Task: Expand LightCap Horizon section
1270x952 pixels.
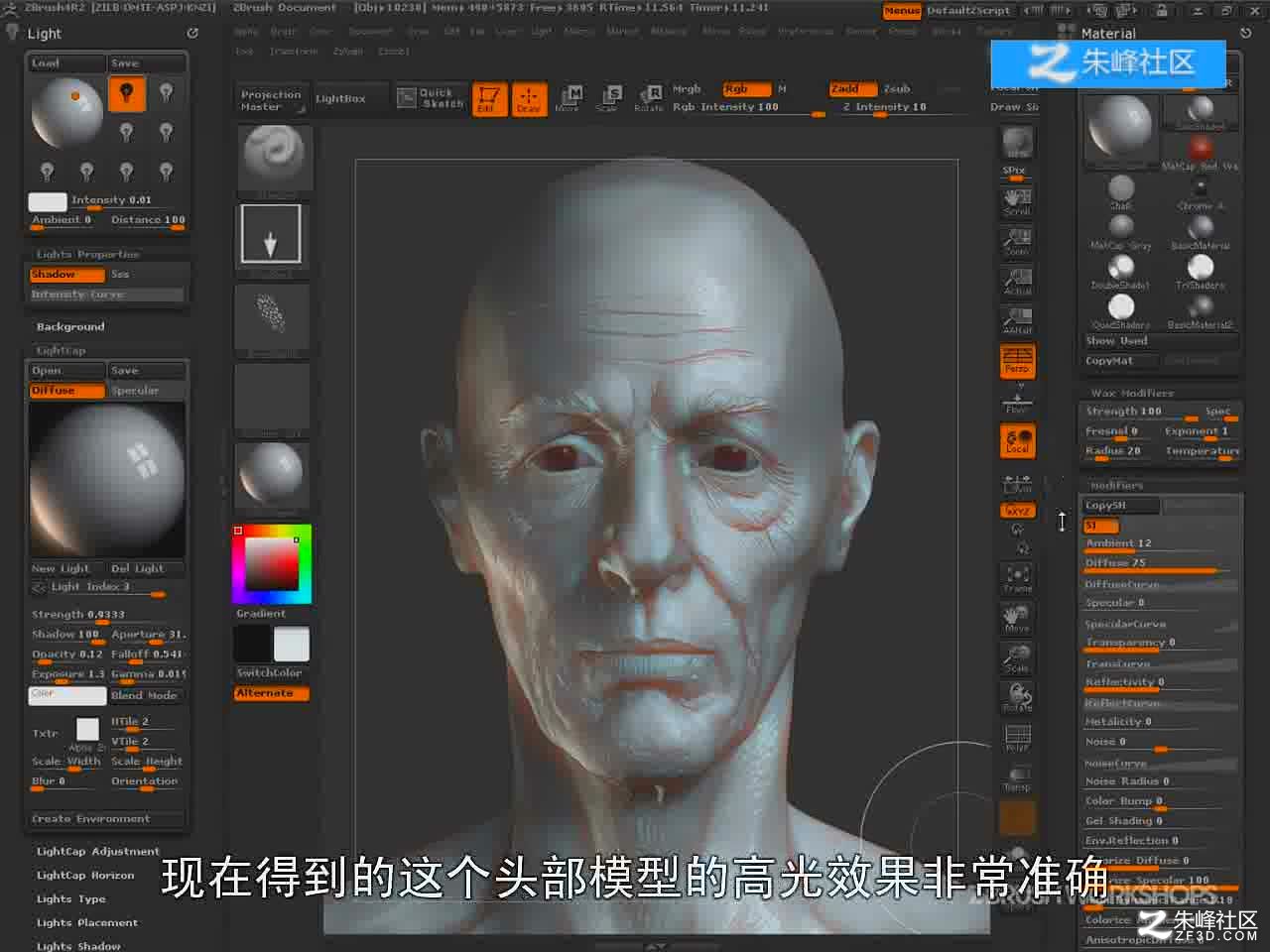Action: (x=85, y=875)
